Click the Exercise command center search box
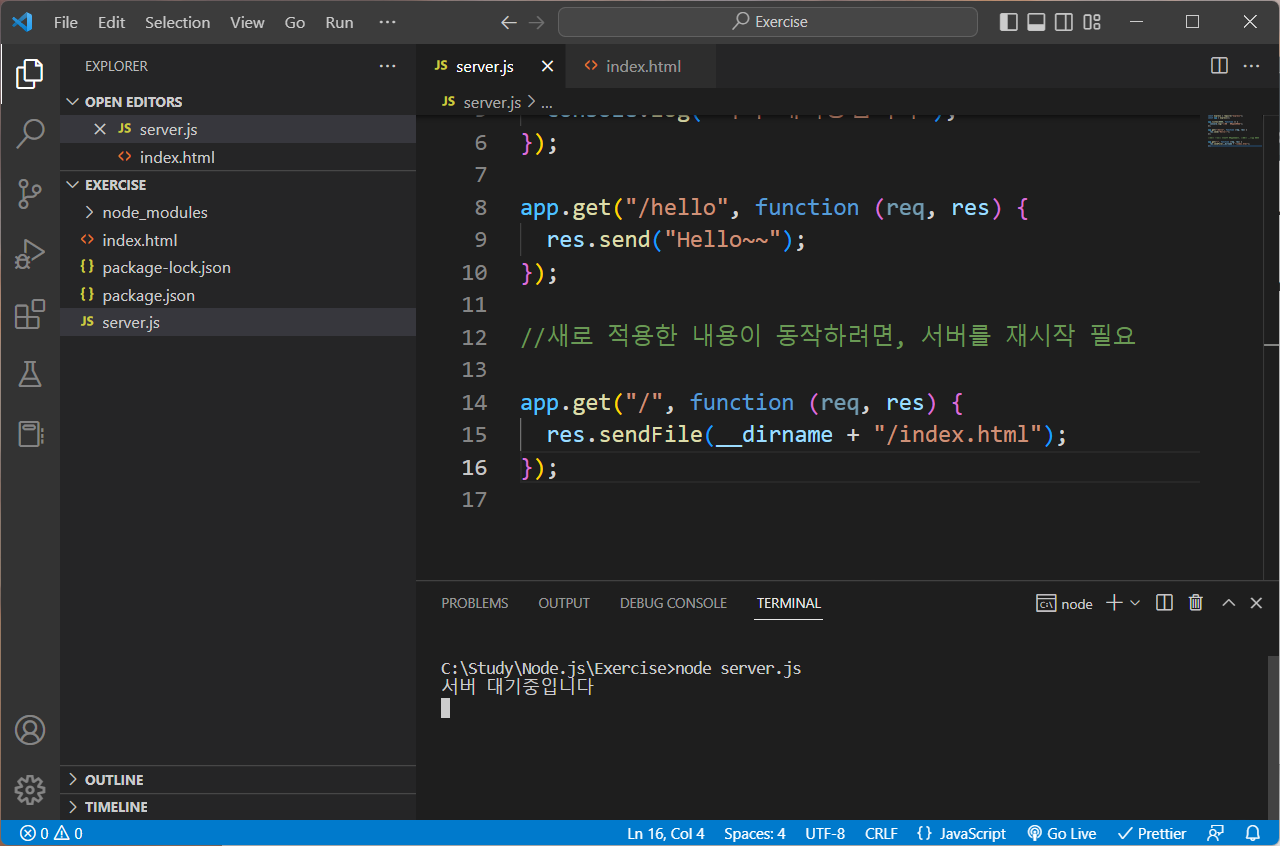The height and width of the screenshot is (846, 1280). (768, 22)
